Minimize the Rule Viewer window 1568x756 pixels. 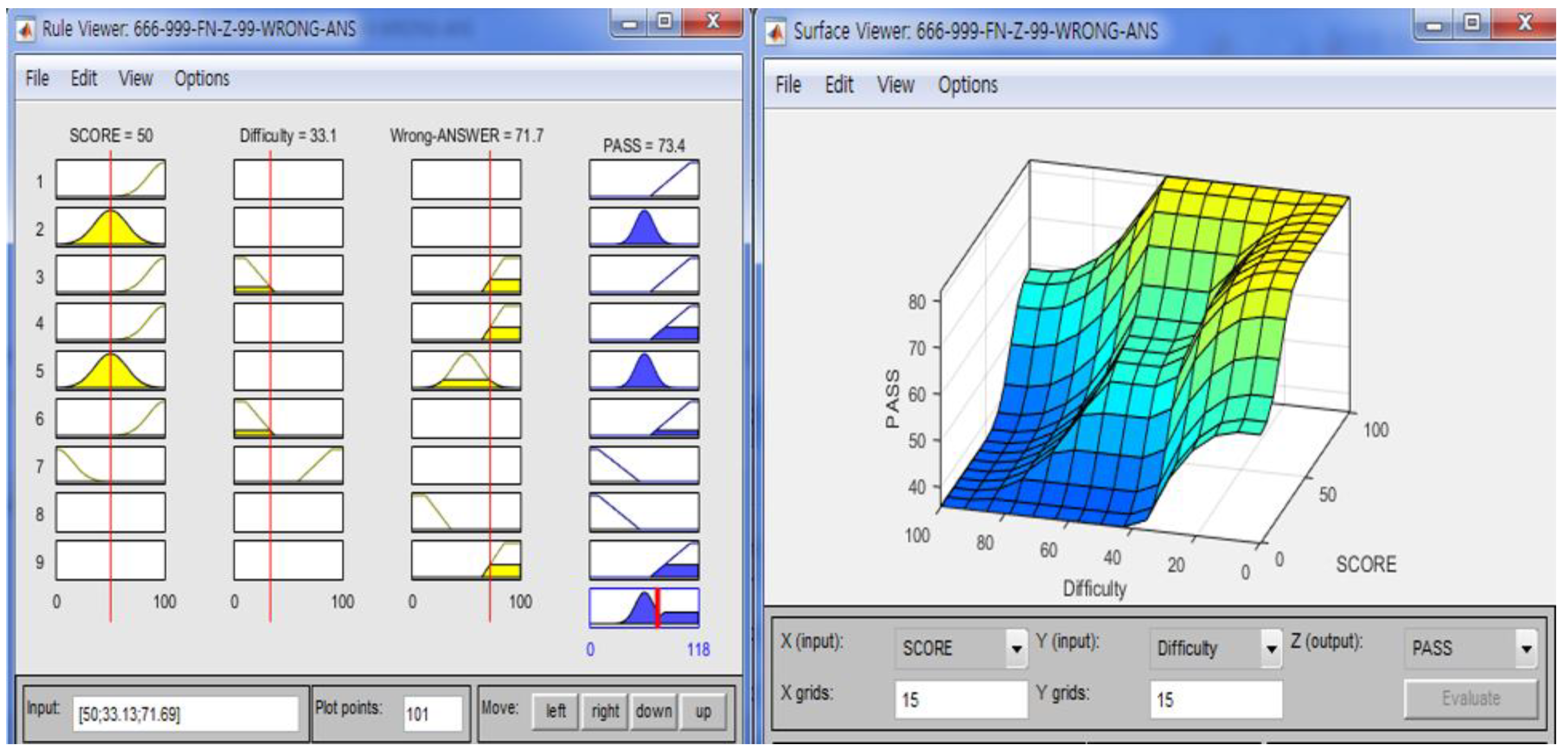click(x=629, y=24)
